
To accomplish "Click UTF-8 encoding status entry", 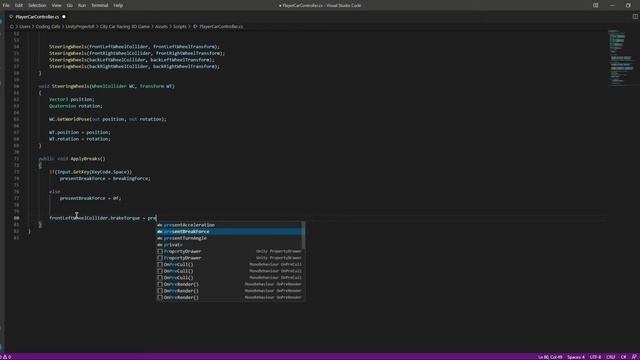I will click(x=596, y=357).
